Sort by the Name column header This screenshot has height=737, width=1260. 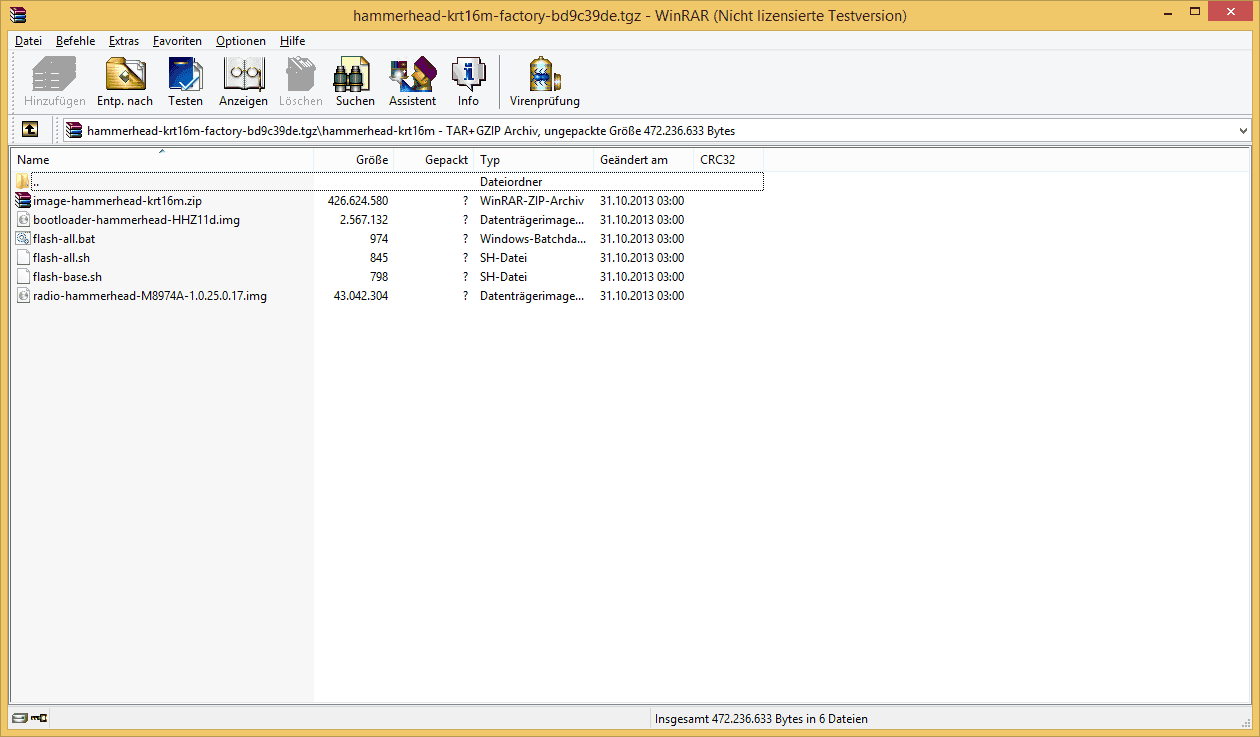tap(163, 159)
